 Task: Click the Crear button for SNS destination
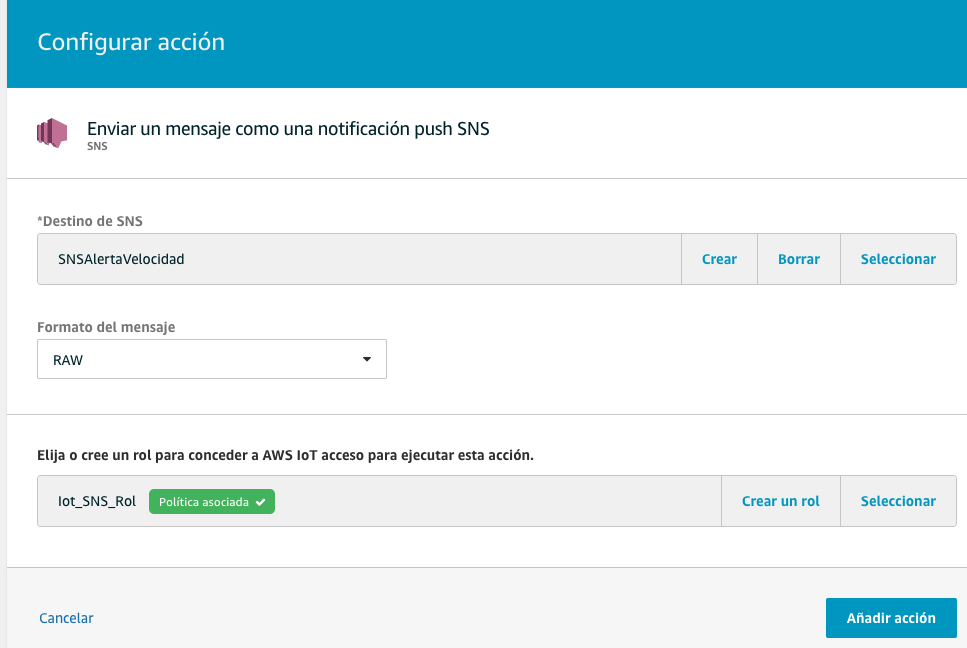click(x=719, y=259)
